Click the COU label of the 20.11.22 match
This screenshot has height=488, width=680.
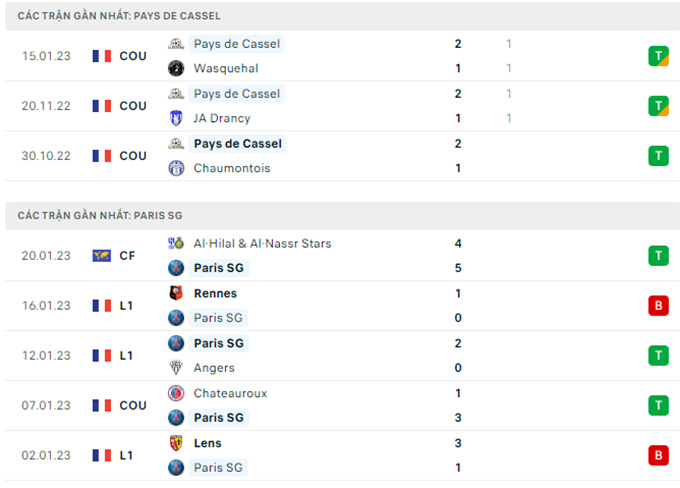tap(133, 106)
